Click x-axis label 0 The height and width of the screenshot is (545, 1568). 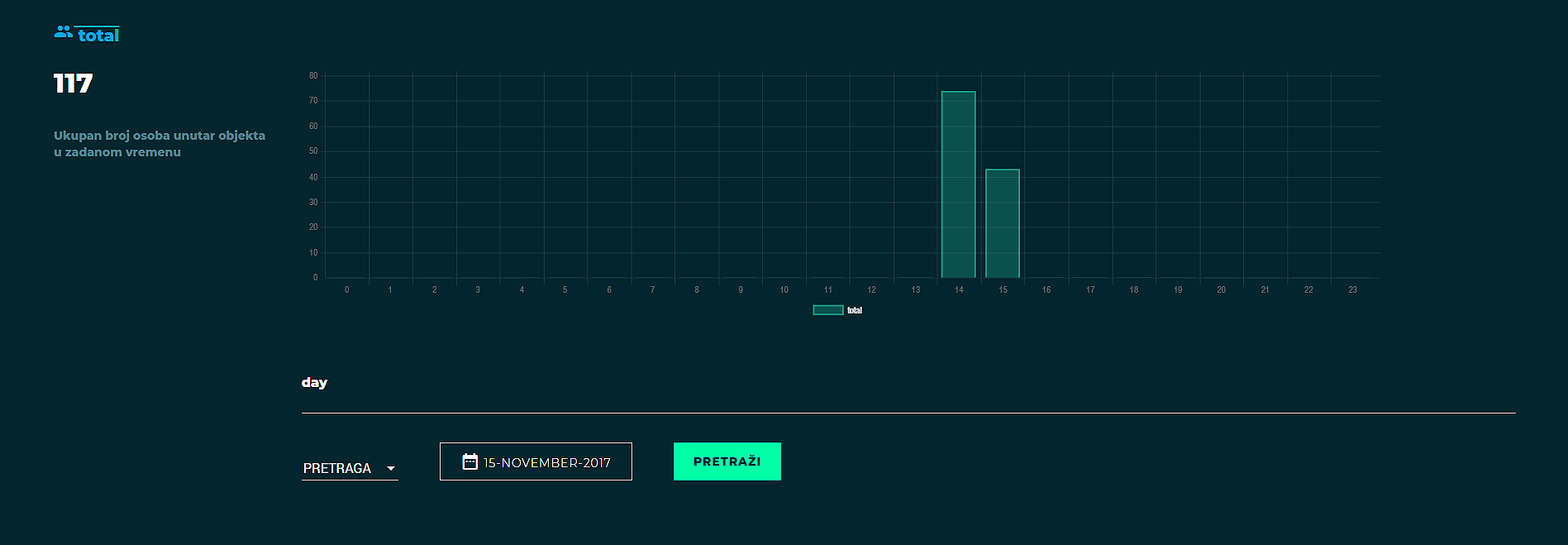(x=346, y=289)
